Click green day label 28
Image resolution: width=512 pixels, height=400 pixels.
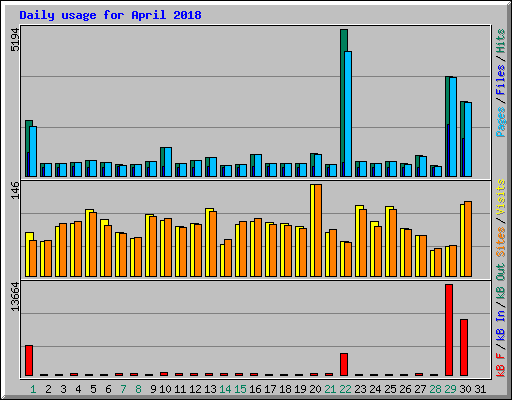pyautogui.click(x=435, y=389)
